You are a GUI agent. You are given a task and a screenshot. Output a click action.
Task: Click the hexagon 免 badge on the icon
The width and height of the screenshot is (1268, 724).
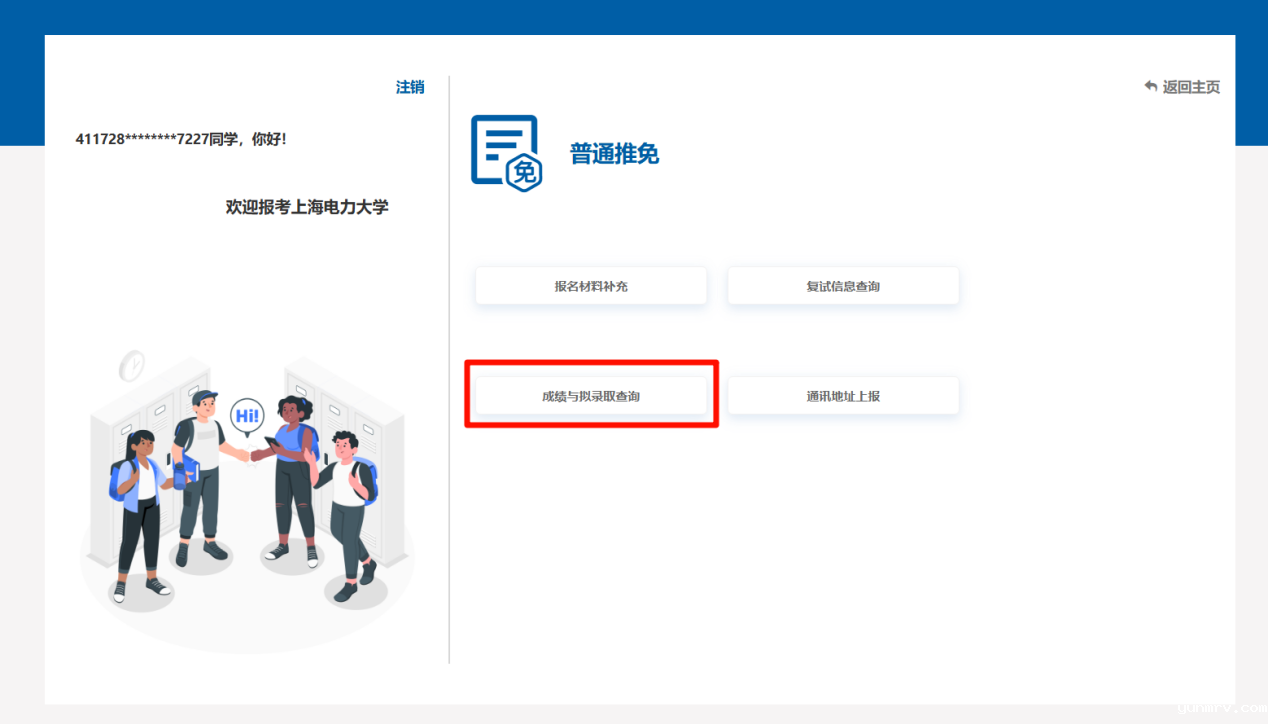(523, 172)
